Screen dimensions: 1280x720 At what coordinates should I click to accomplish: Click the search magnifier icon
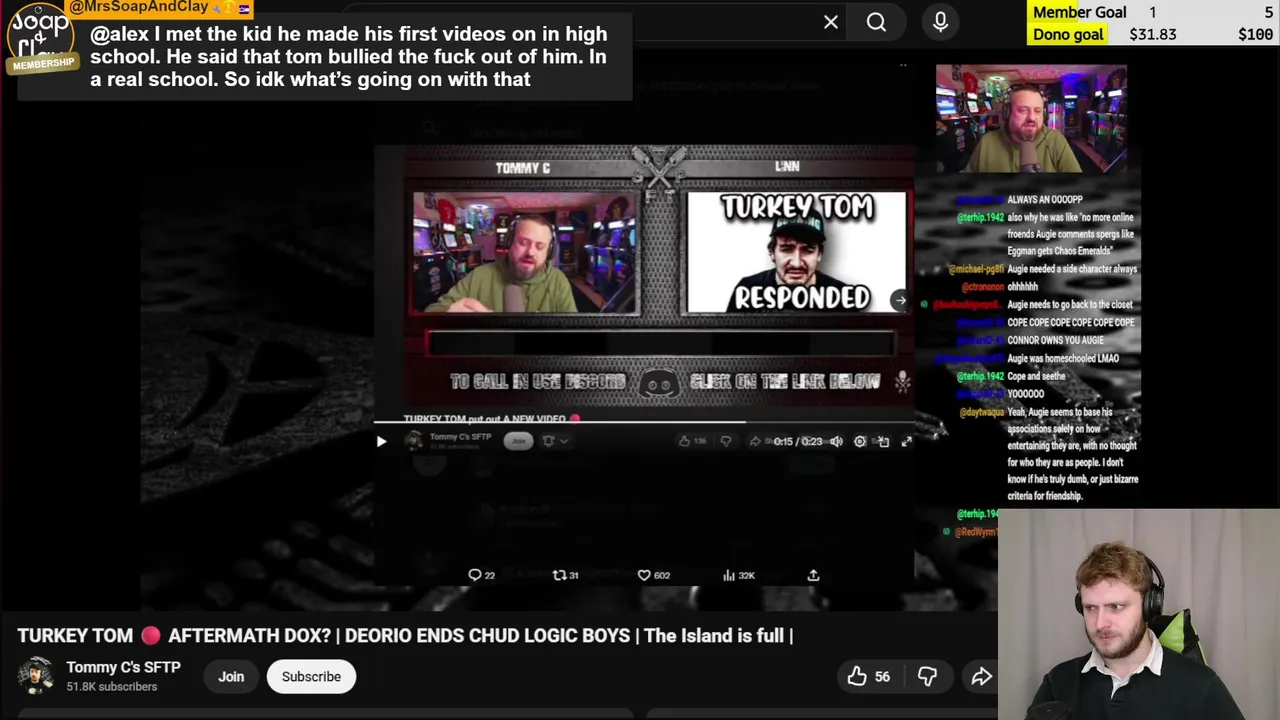pos(876,22)
